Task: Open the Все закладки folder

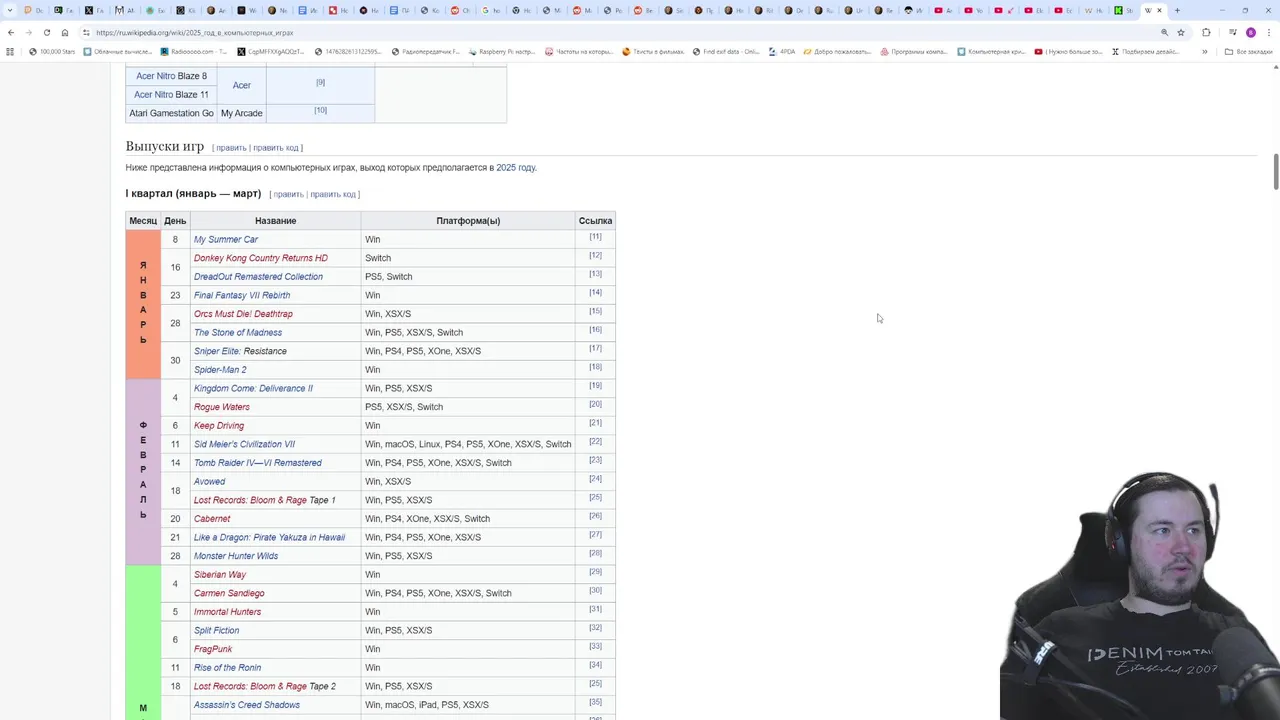Action: pyautogui.click(x=1249, y=51)
